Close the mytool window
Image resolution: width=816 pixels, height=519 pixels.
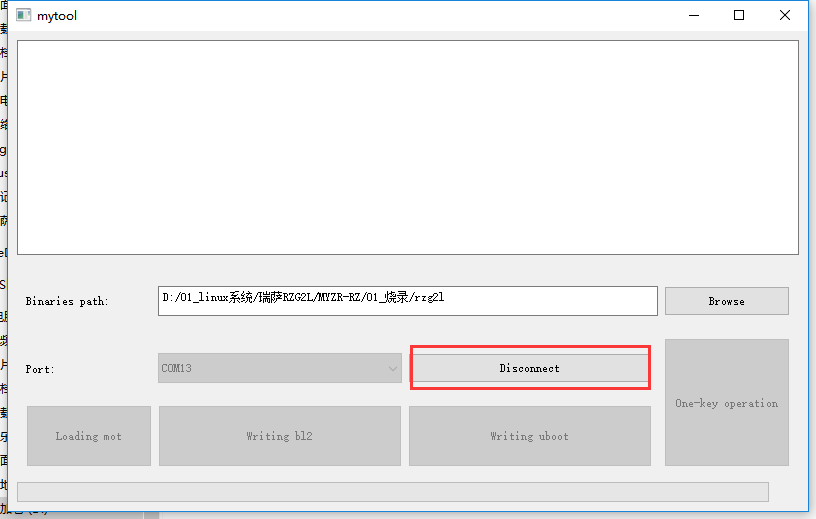pyautogui.click(x=785, y=15)
